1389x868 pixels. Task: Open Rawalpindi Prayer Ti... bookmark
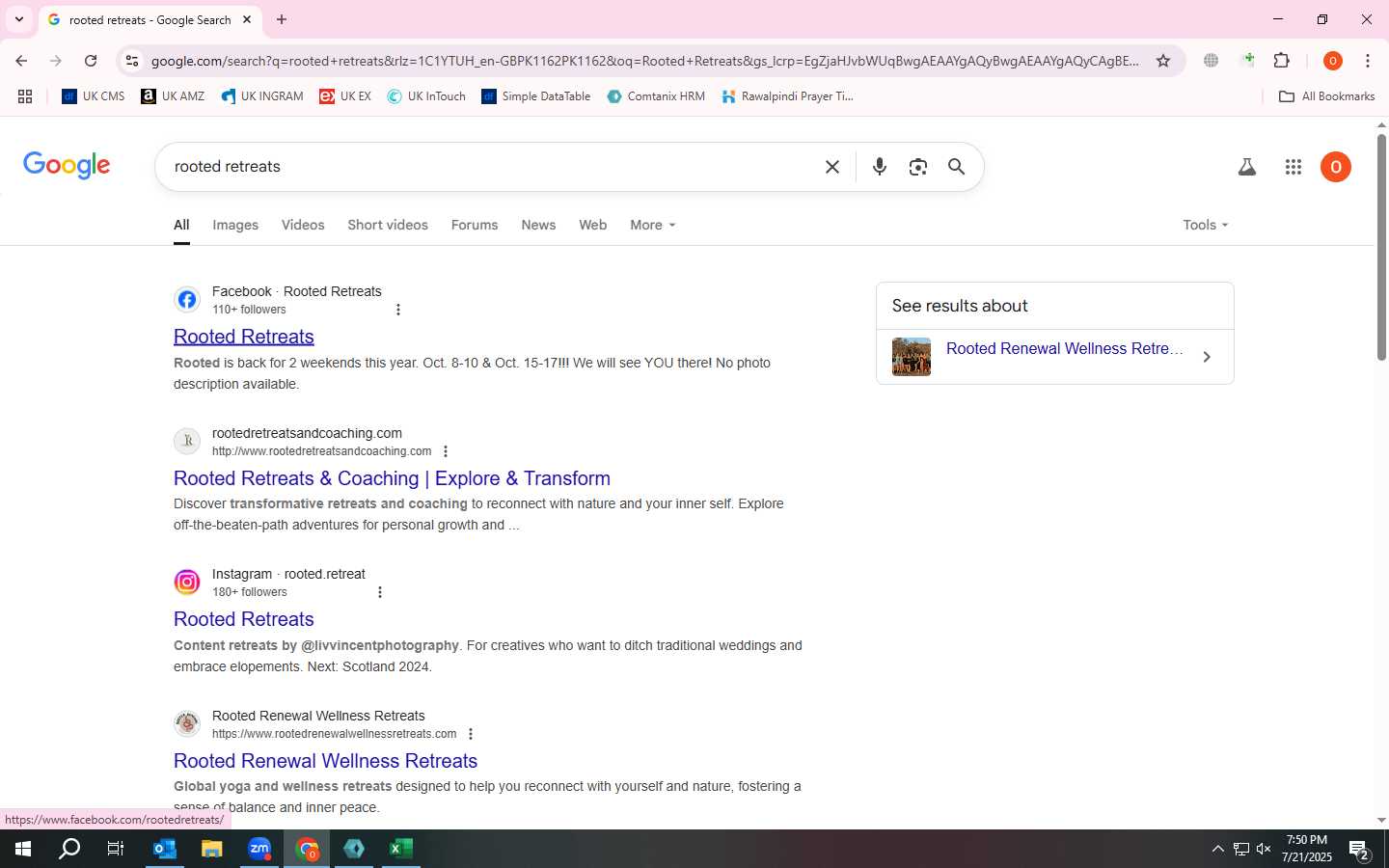[x=788, y=96]
